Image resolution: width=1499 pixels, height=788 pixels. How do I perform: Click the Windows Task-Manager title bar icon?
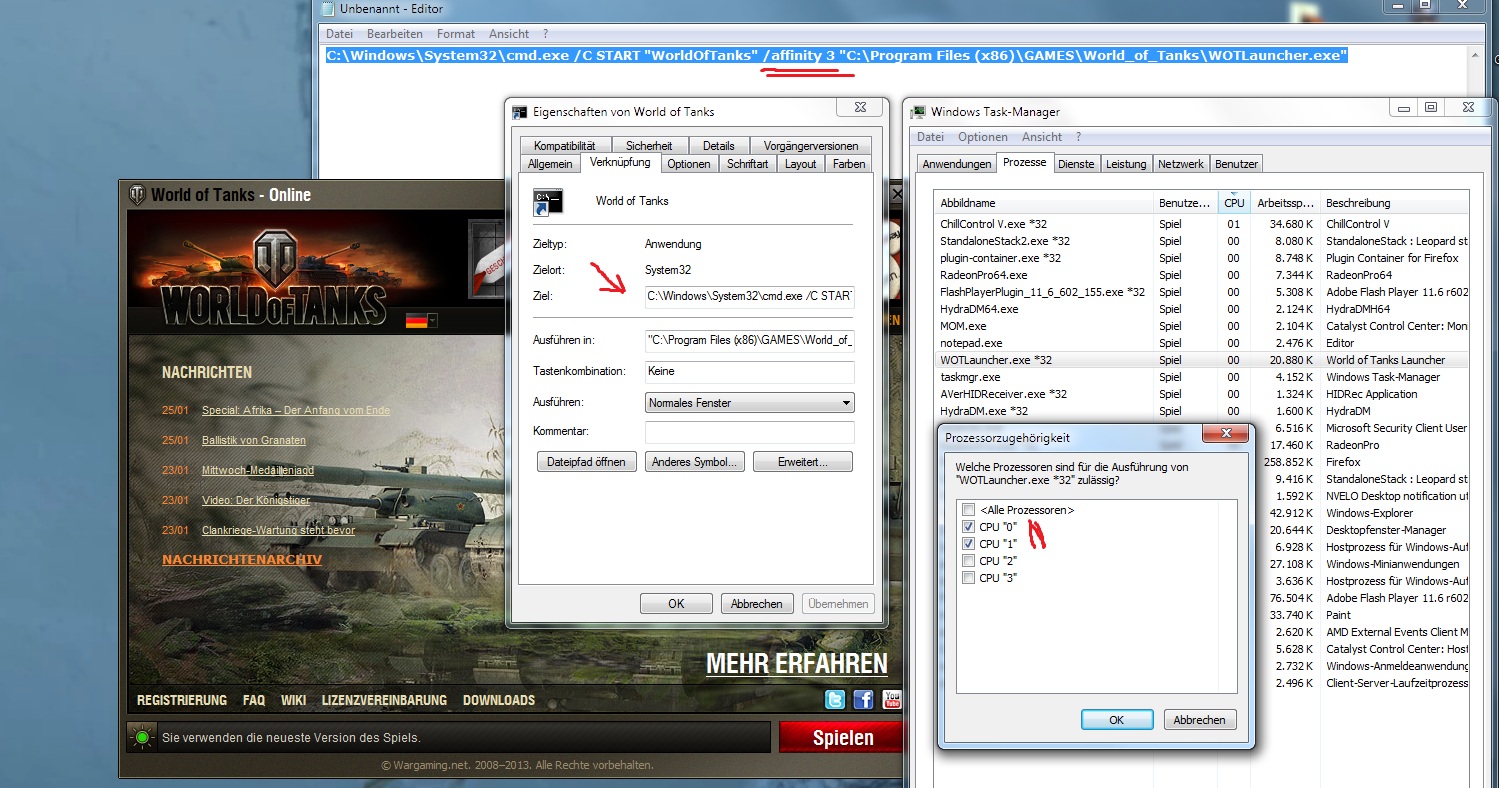point(919,111)
